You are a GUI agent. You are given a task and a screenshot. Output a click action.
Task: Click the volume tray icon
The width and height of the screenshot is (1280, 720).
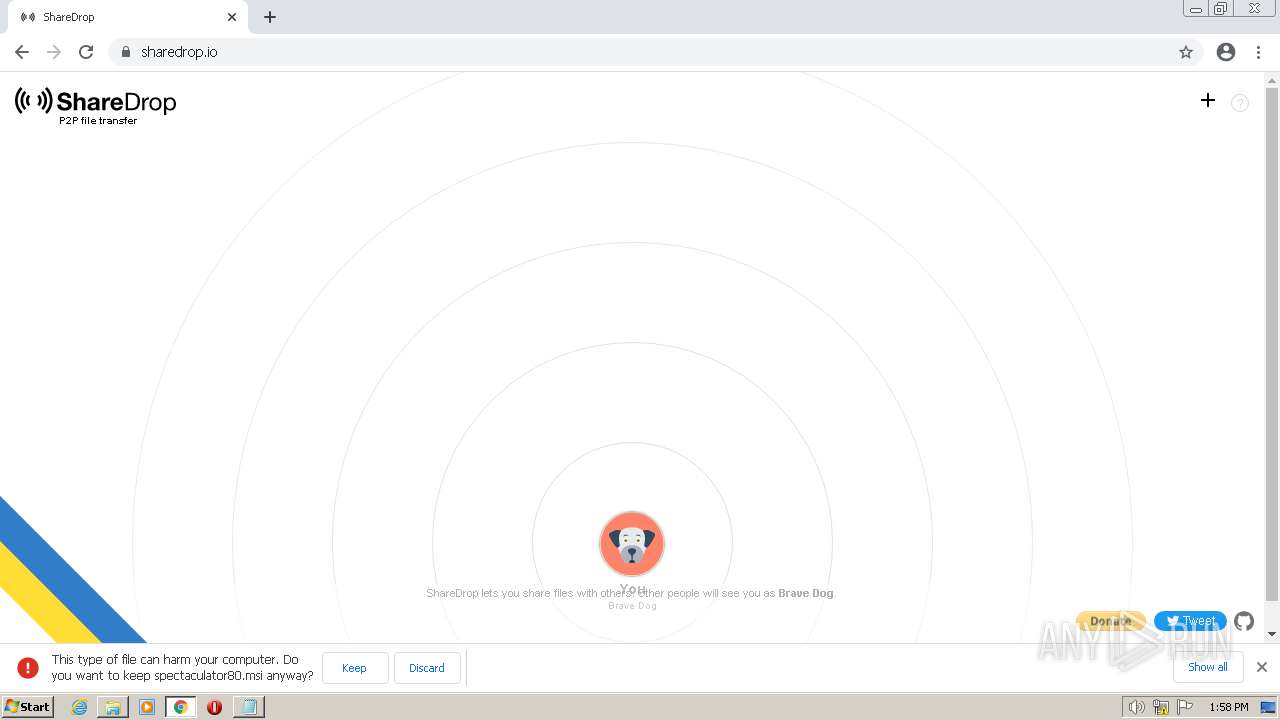coord(1137,707)
